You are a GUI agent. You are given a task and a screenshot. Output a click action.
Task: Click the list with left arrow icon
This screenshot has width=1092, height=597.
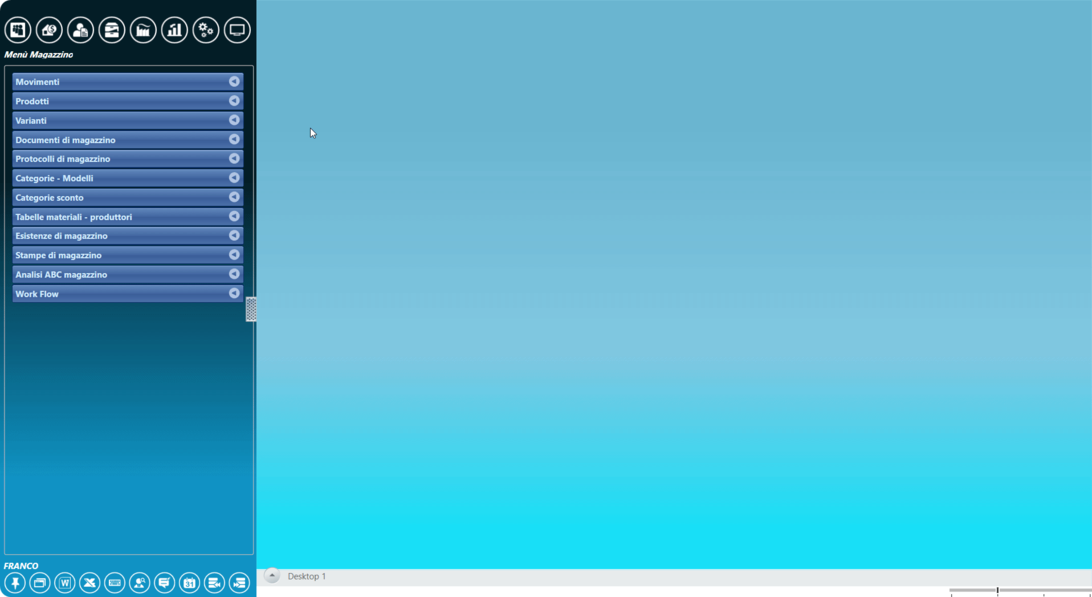click(x=214, y=582)
